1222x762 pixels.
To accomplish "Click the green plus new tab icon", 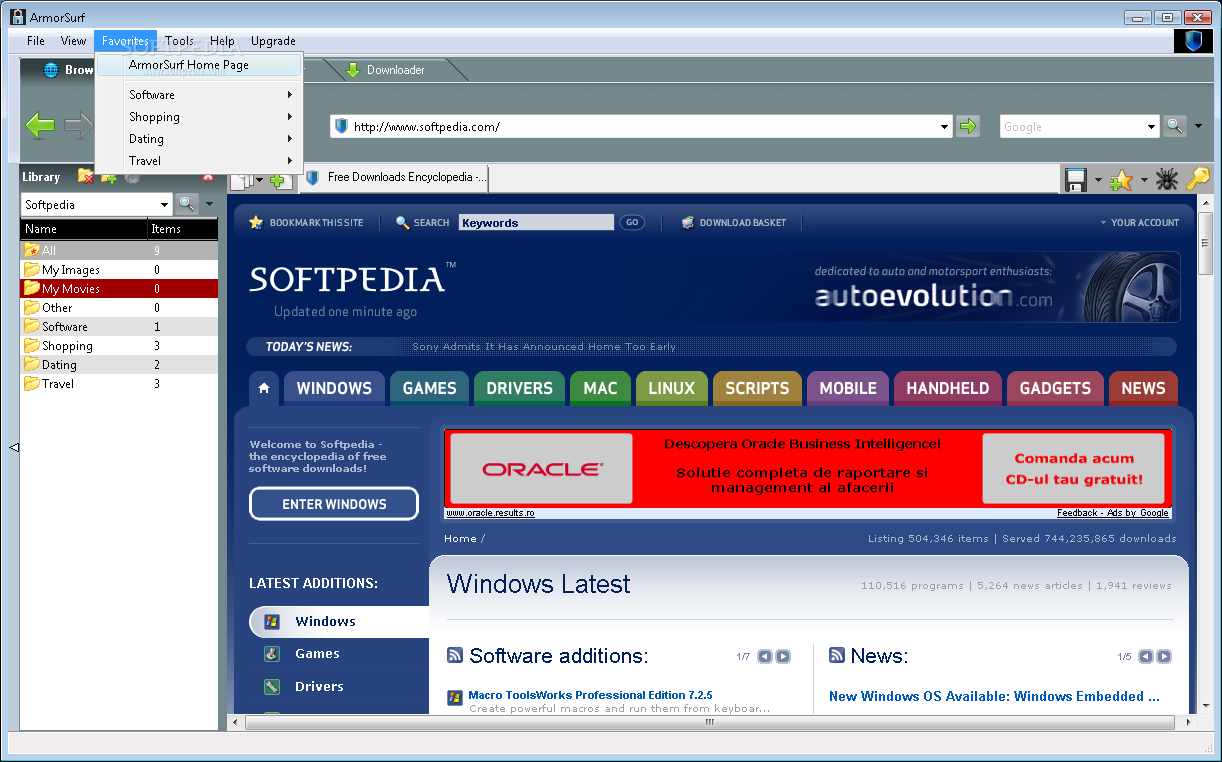I will coord(279,181).
